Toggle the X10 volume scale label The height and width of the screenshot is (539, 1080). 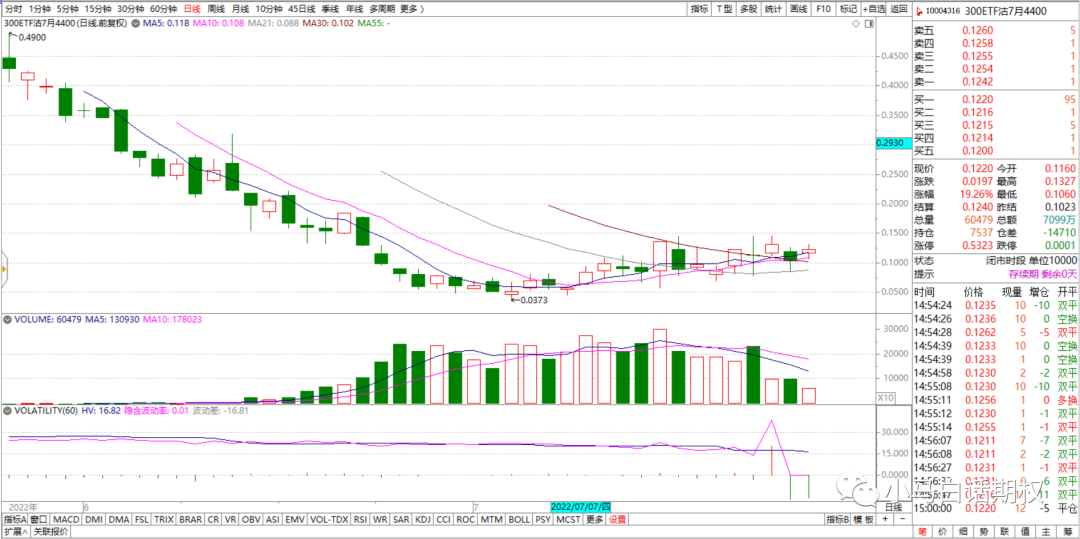point(884,398)
